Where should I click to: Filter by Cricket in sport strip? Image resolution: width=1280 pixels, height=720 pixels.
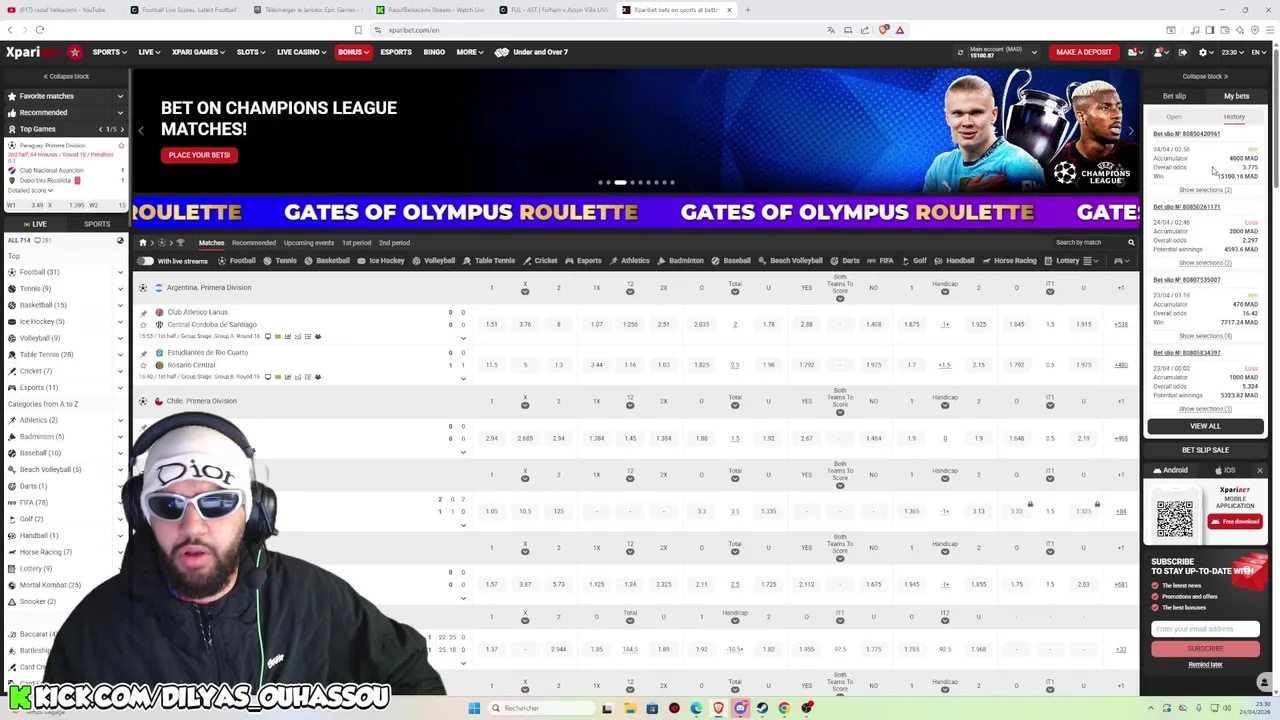(x=540, y=261)
